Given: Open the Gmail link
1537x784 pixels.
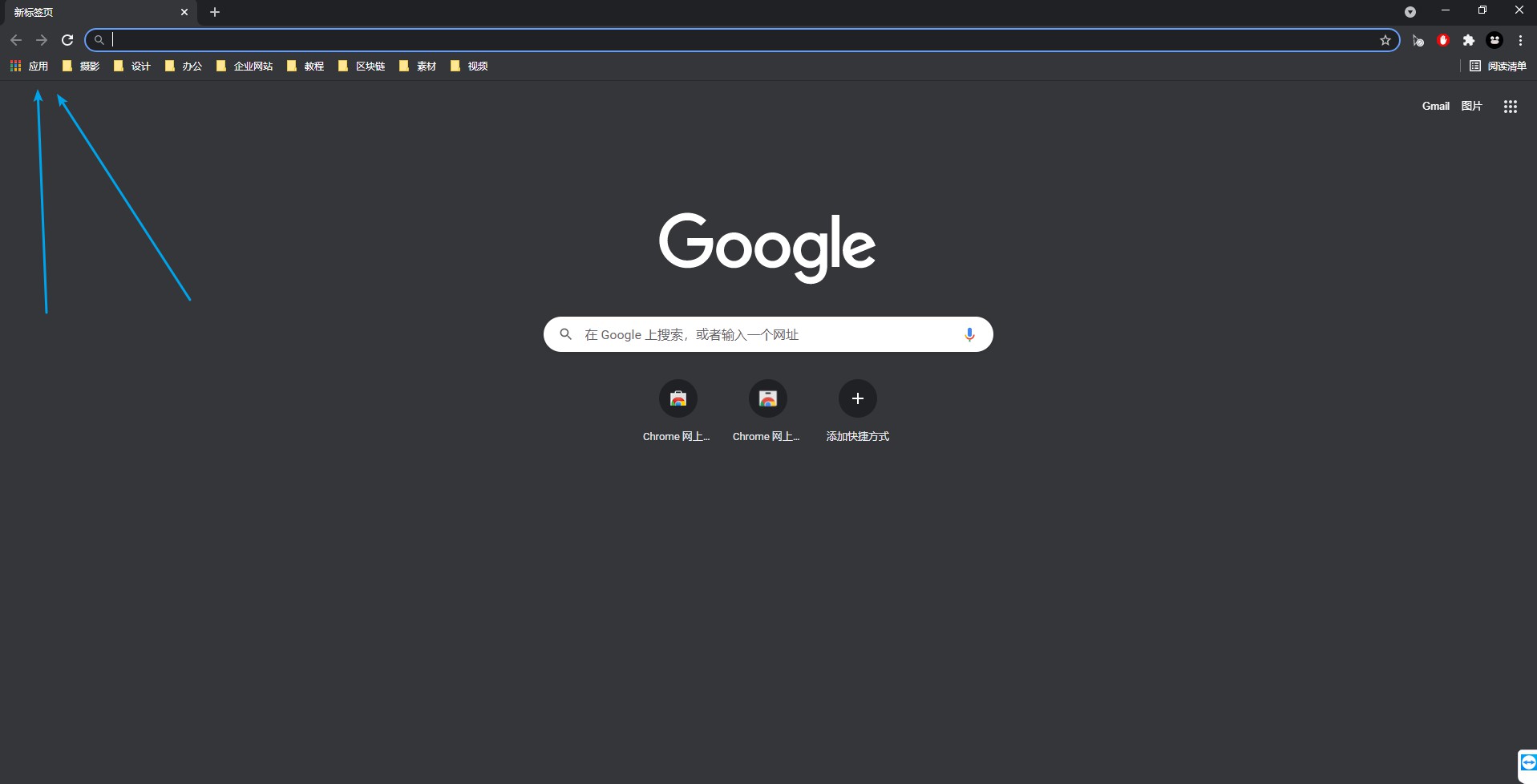Looking at the screenshot, I should [1435, 106].
